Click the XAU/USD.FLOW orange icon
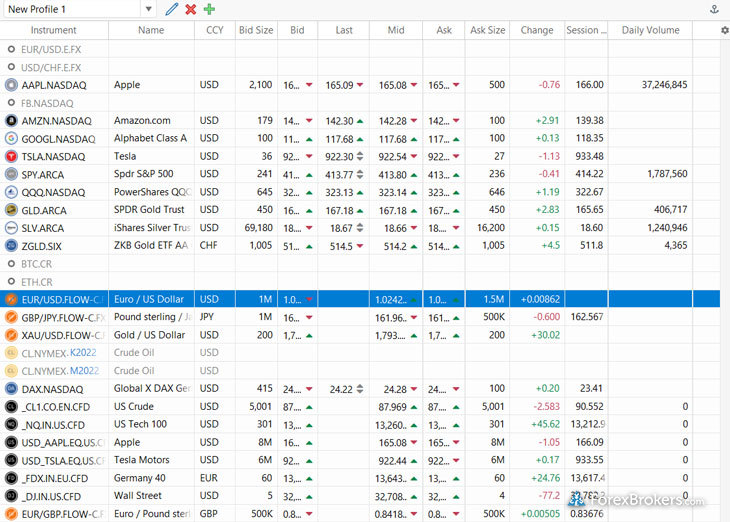730x522 pixels. click(x=11, y=335)
